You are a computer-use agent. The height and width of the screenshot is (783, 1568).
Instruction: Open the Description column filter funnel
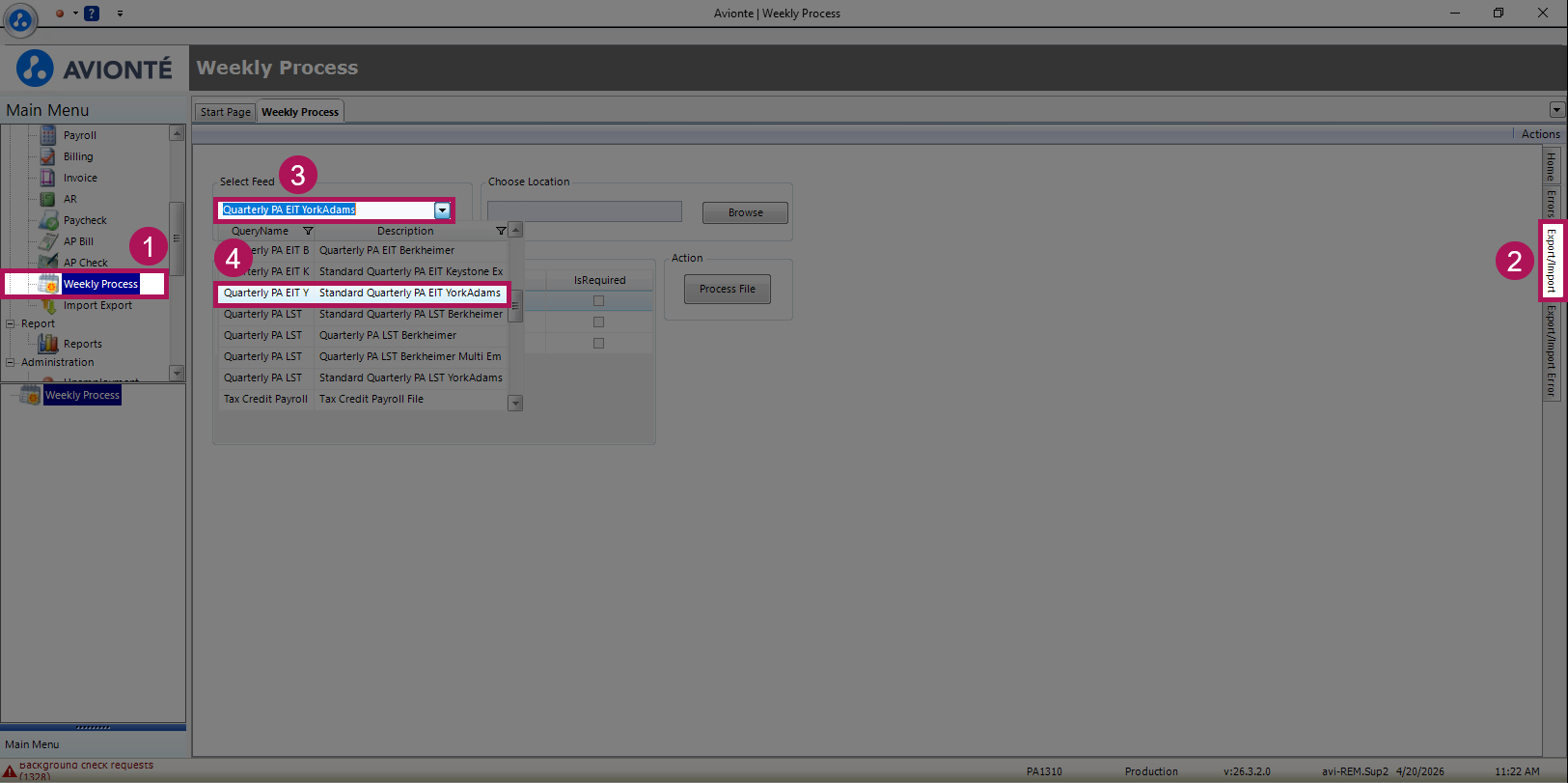pos(501,231)
